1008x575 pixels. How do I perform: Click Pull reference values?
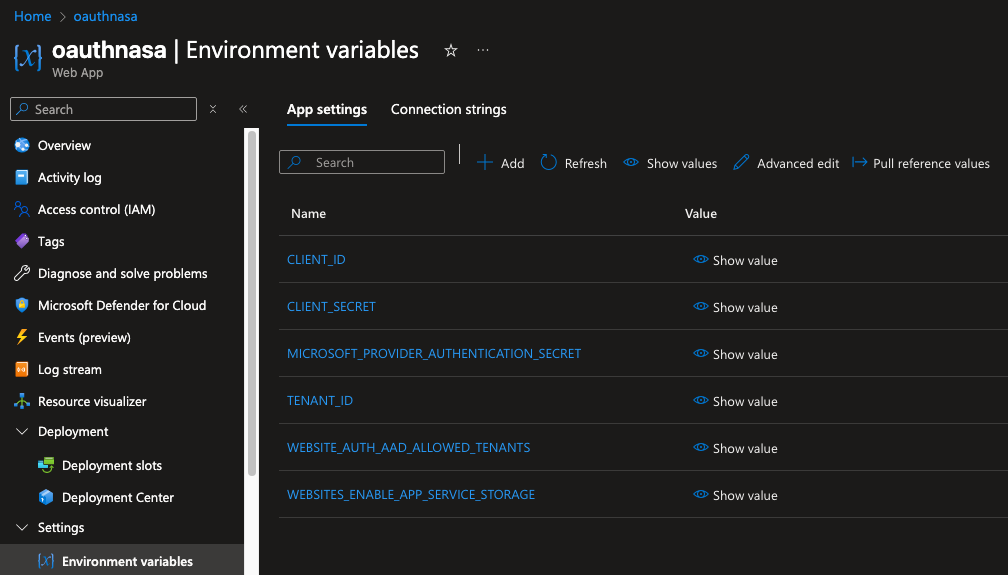click(921, 163)
